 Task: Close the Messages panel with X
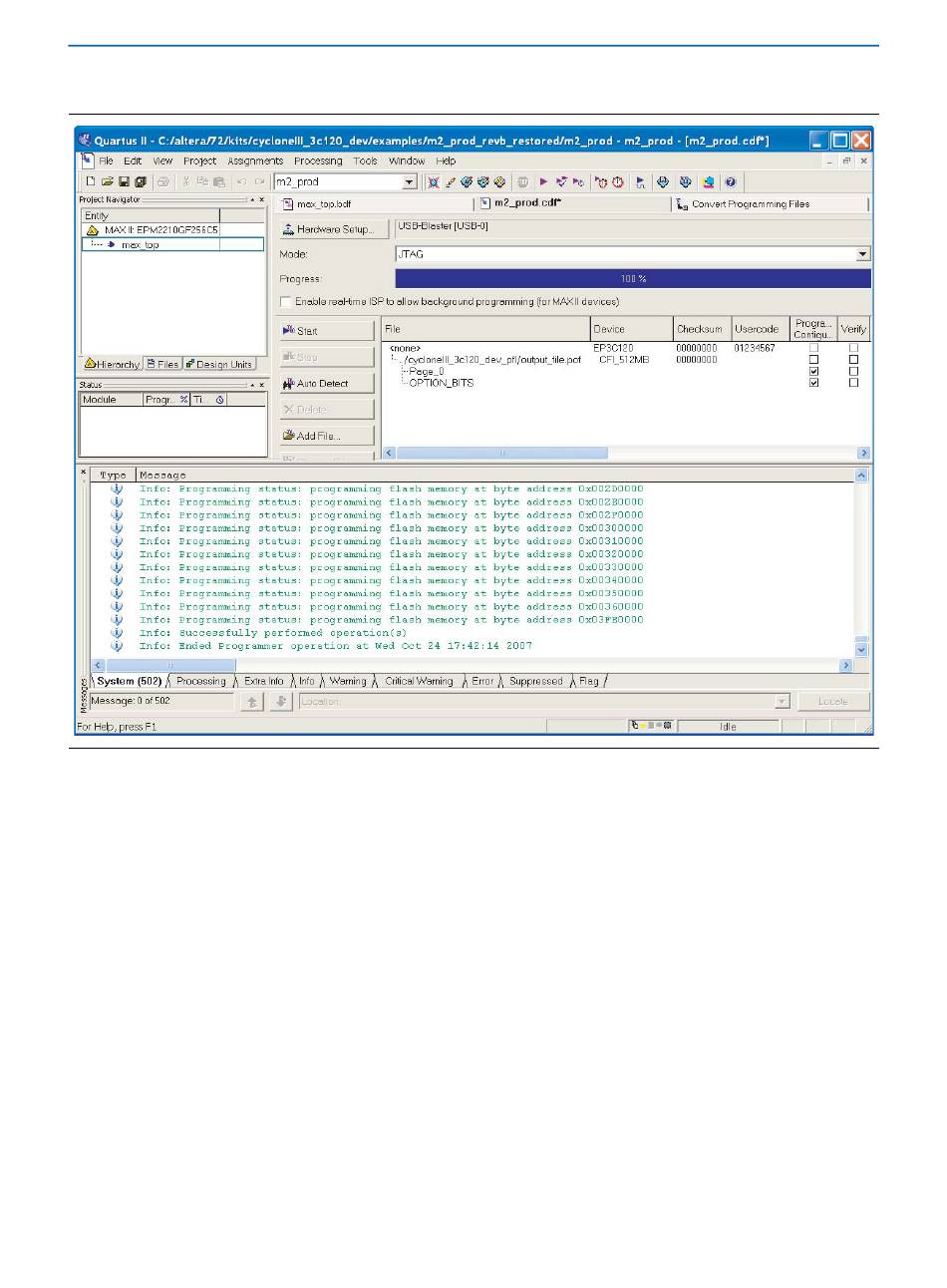pyautogui.click(x=84, y=472)
